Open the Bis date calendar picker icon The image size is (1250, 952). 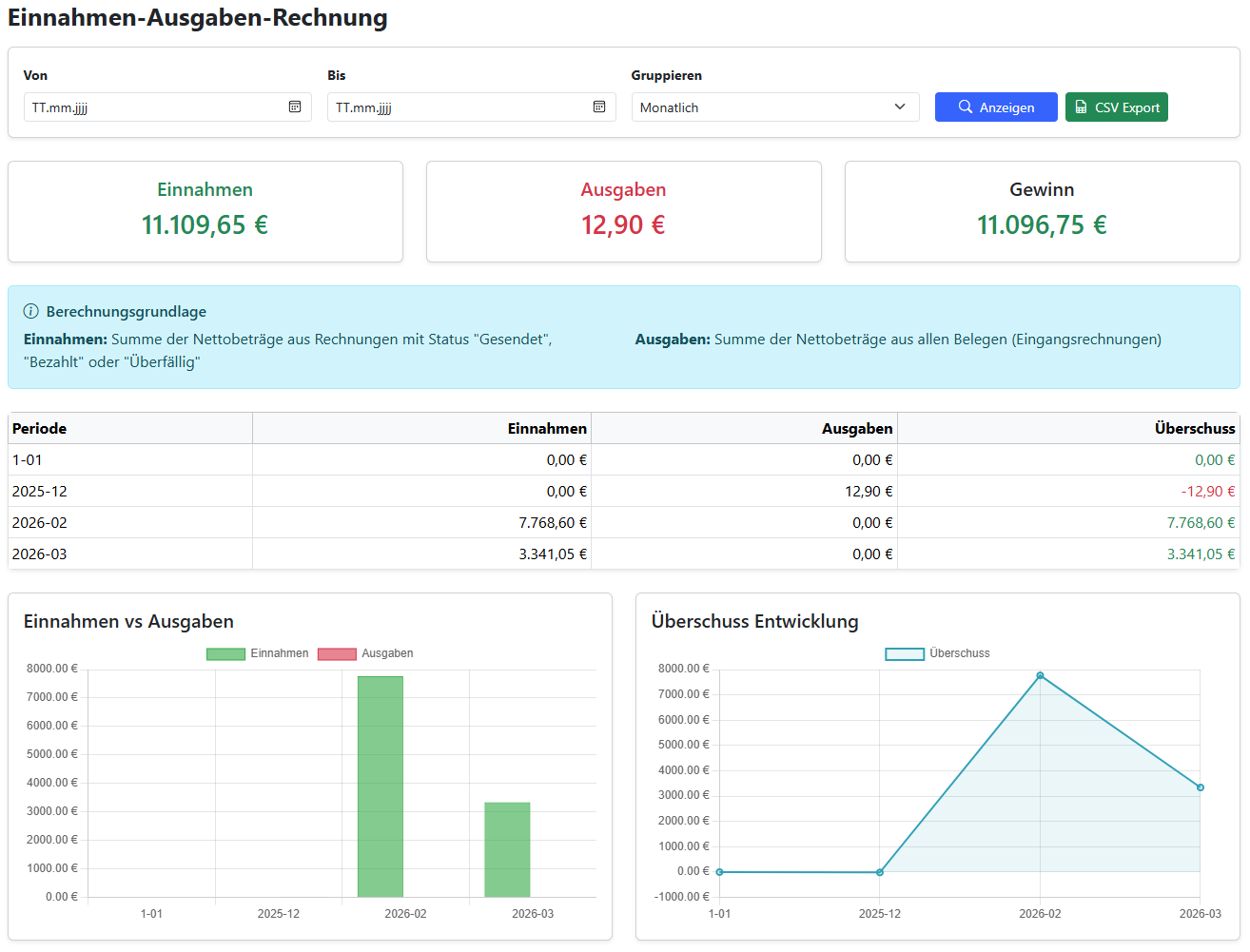[x=599, y=107]
